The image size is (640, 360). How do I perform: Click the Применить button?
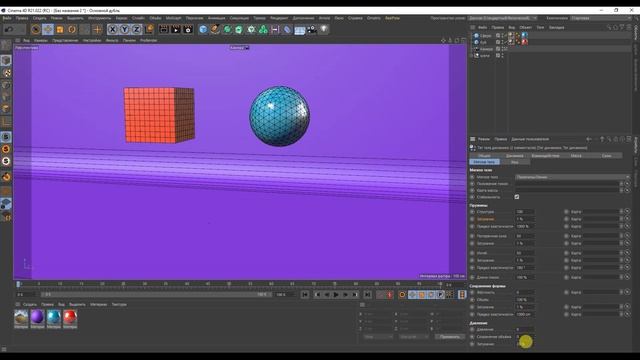[x=449, y=337]
